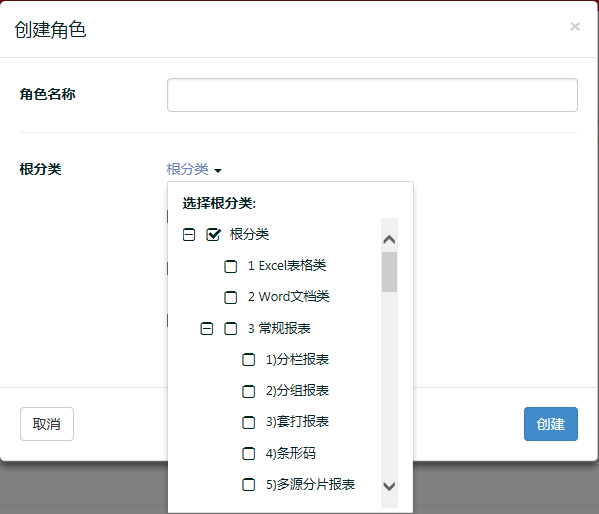Select the 3)套打报表 checkbox
The height and width of the screenshot is (514, 599).
[x=249, y=422]
